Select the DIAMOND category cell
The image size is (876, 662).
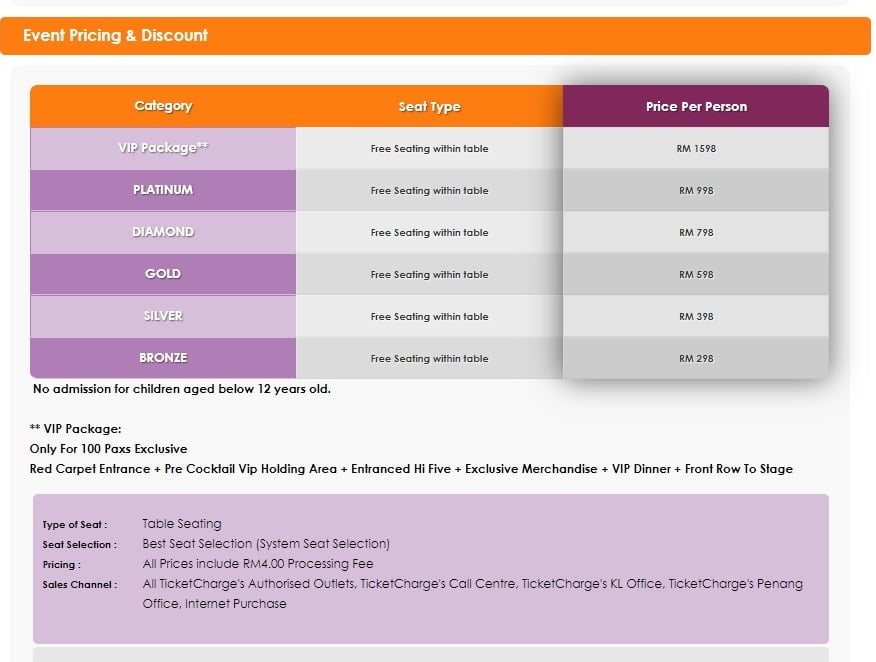pos(163,232)
